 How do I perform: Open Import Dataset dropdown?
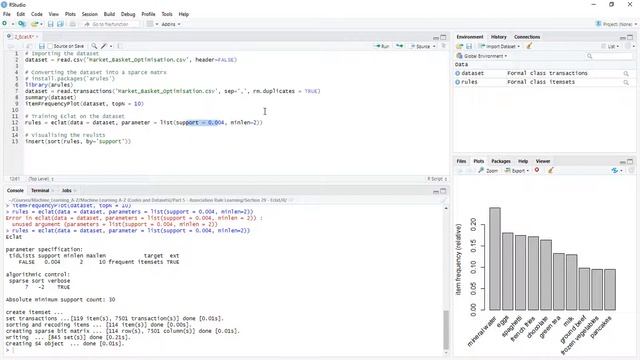pyautogui.click(x=500, y=46)
